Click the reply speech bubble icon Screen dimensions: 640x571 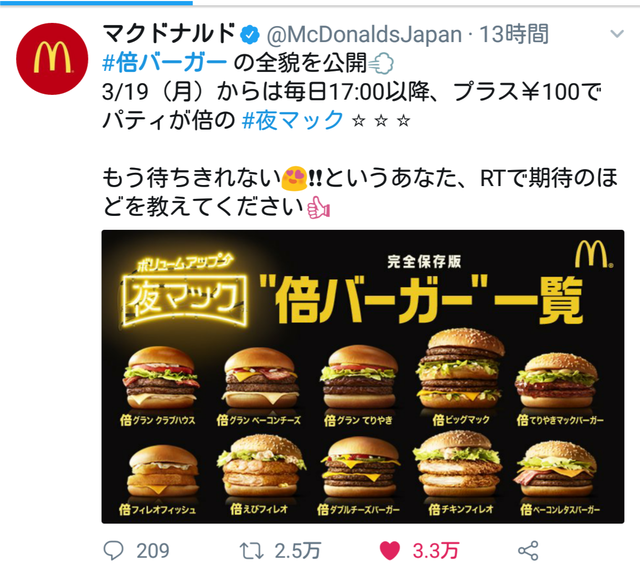point(113,550)
